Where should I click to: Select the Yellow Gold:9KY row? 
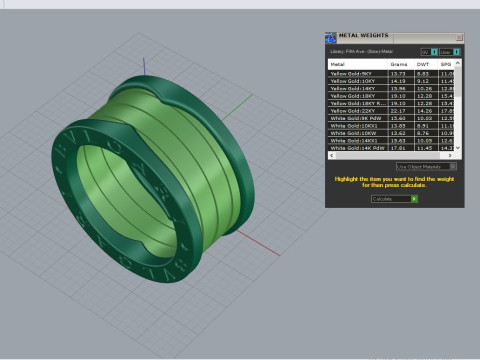[x=391, y=74]
